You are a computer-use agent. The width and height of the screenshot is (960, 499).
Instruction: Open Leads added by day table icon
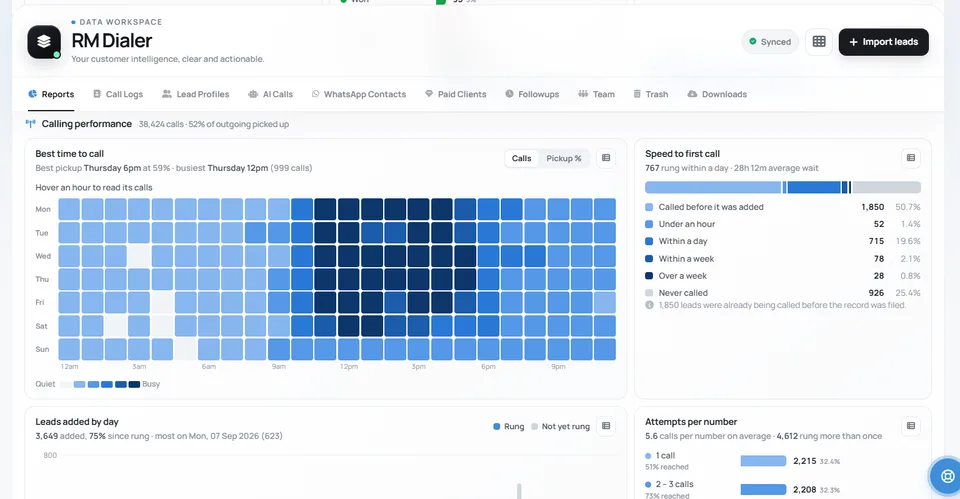606,426
